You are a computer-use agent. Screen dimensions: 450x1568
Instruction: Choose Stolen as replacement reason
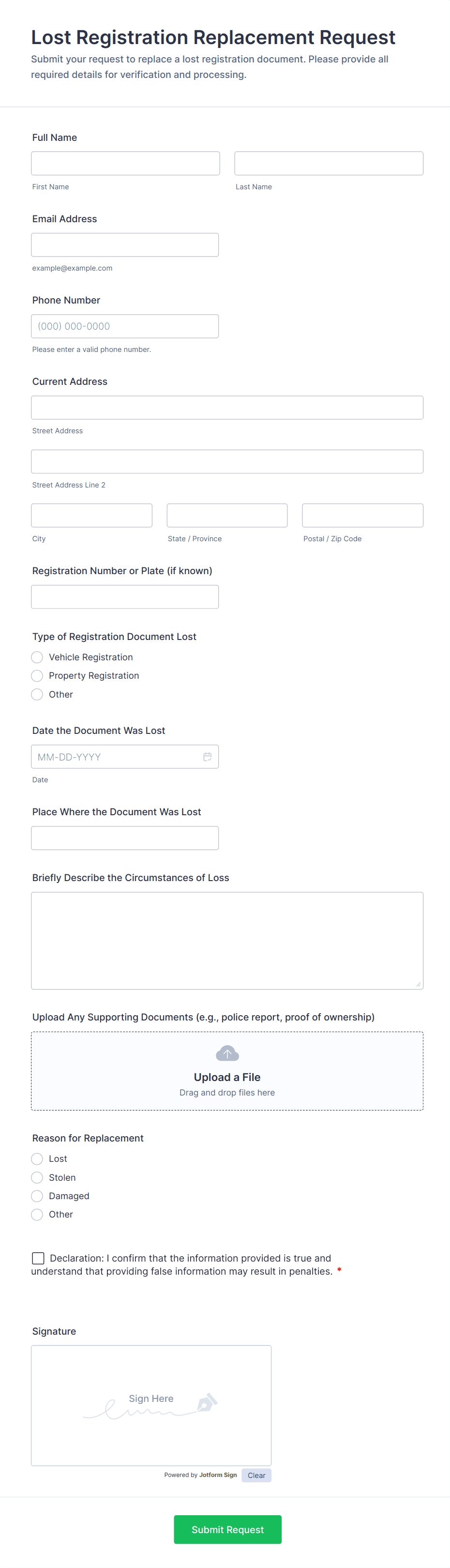click(37, 1178)
